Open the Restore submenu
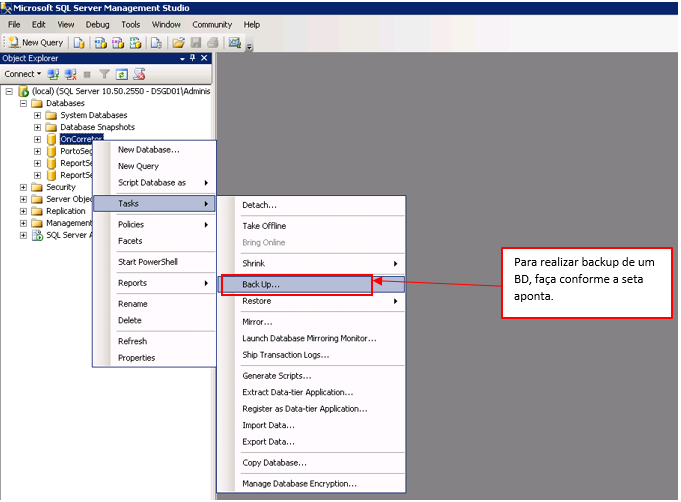Image resolution: width=681 pixels, height=502 pixels. point(311,301)
